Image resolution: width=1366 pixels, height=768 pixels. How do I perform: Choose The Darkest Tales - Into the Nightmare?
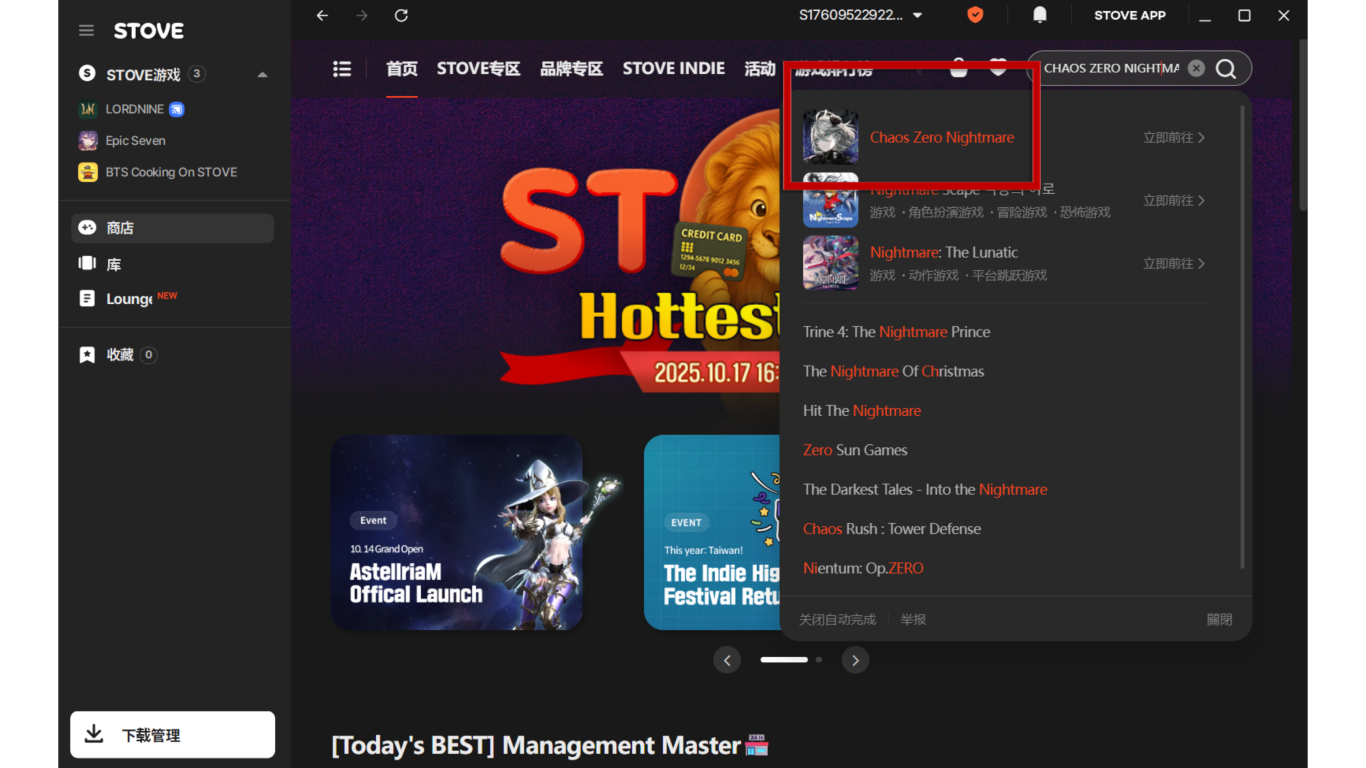click(925, 489)
